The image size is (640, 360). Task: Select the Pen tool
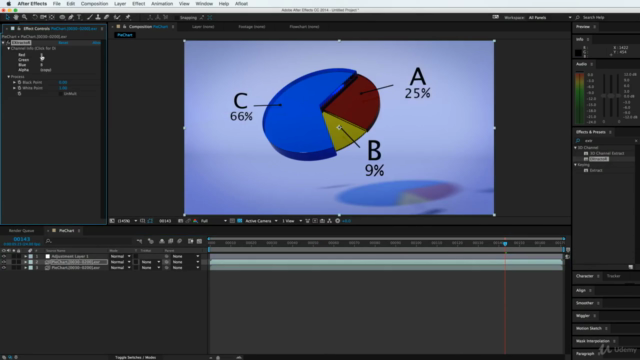[x=71, y=17]
